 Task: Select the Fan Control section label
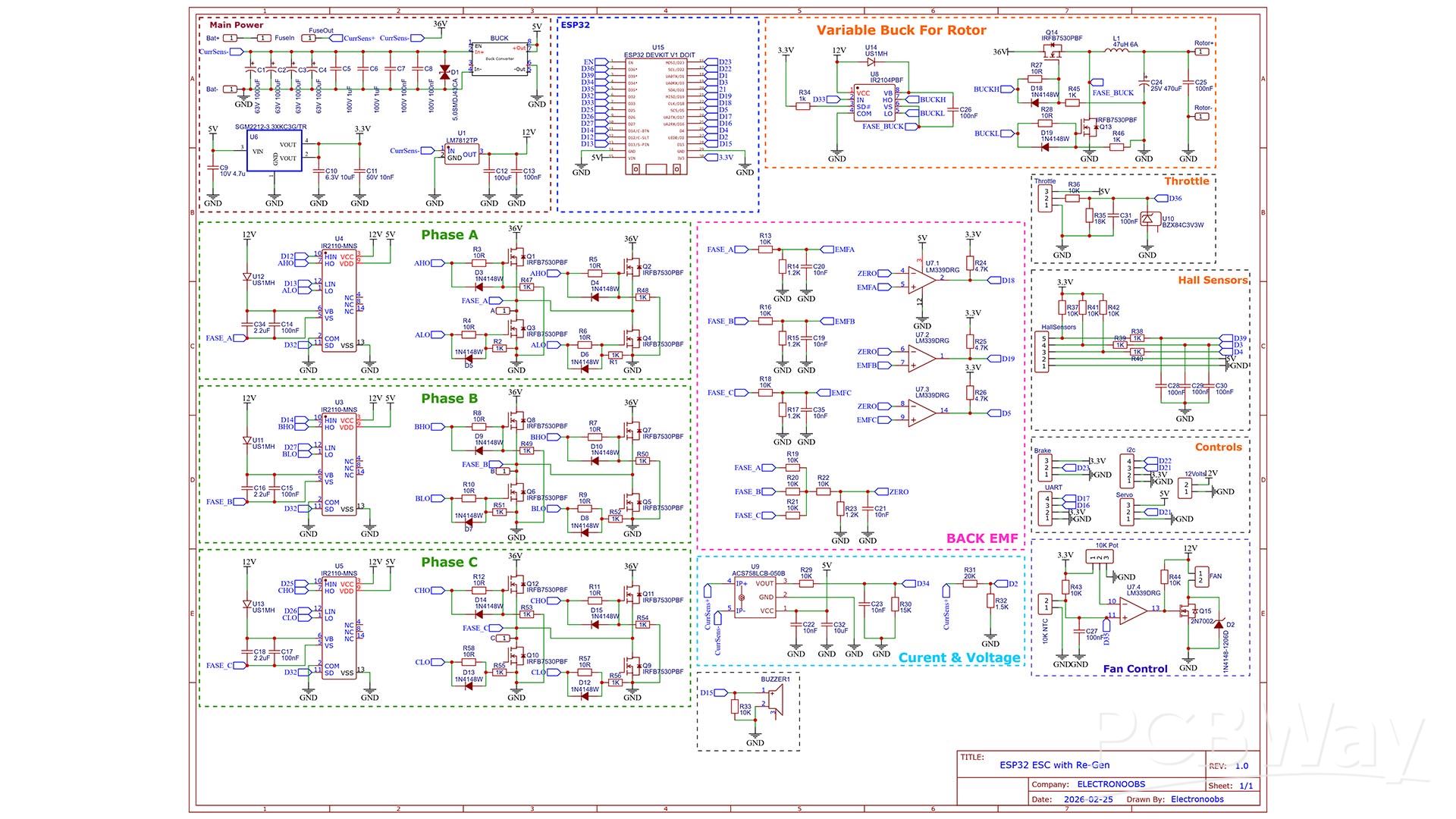coord(1135,669)
